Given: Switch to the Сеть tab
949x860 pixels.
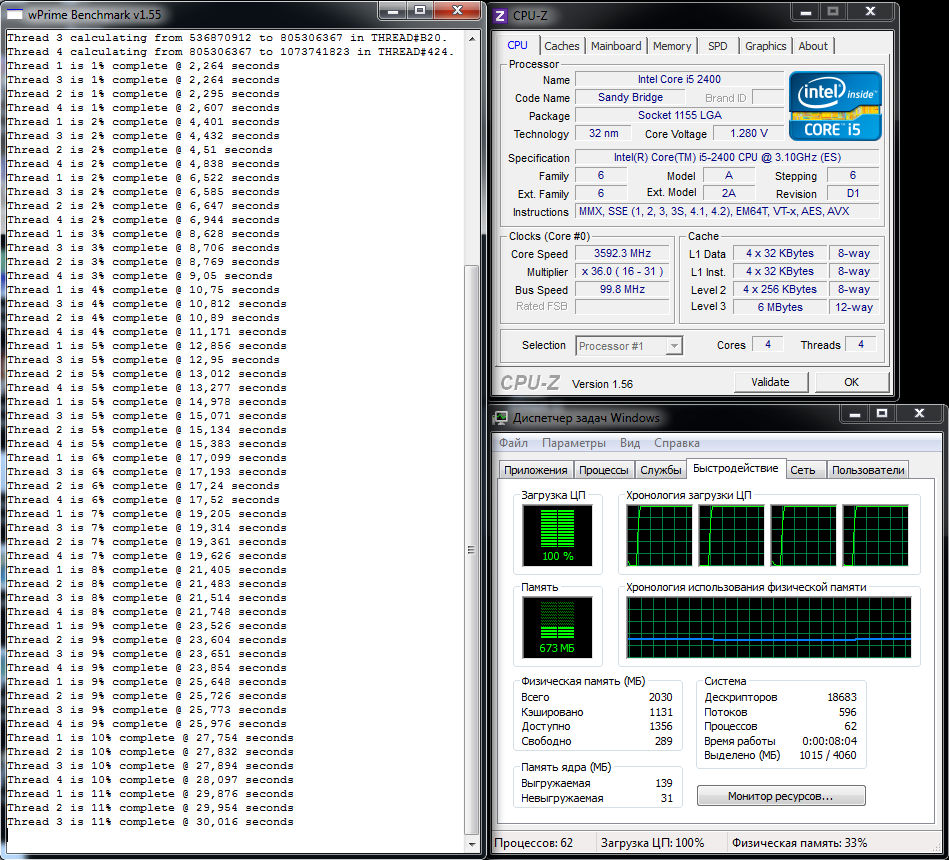Looking at the screenshot, I should [802, 470].
